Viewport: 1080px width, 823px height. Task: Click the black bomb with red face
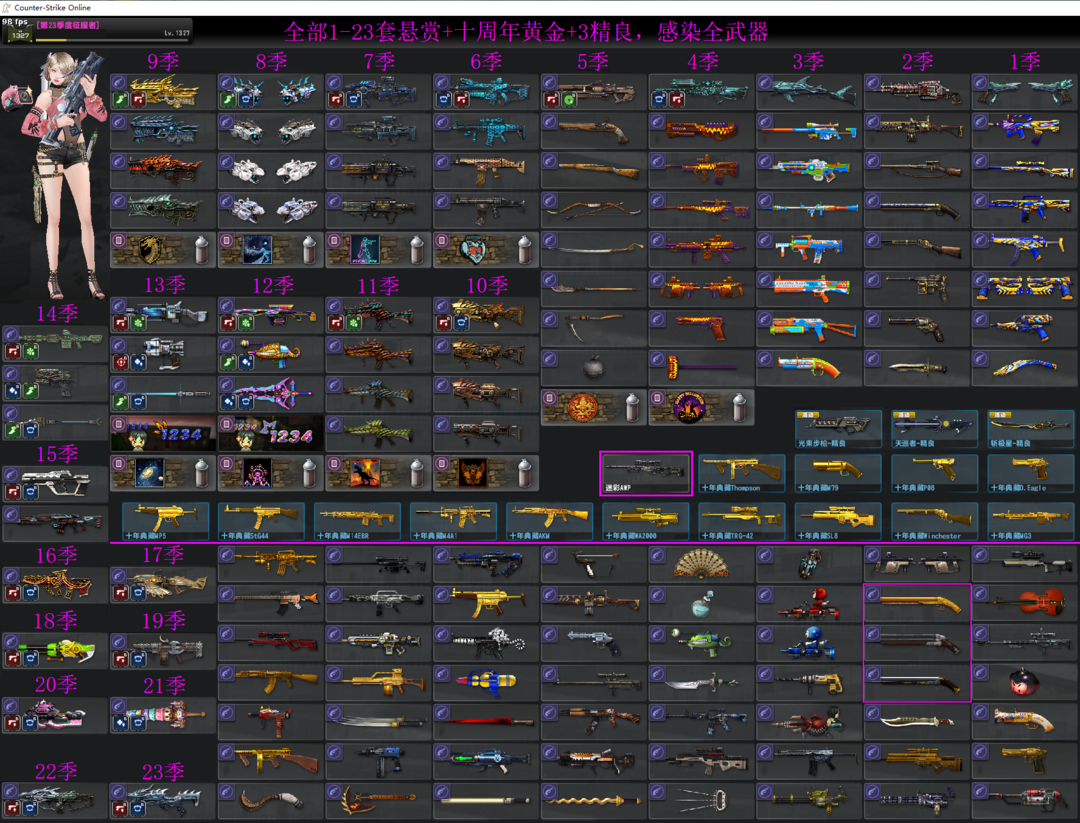(x=1025, y=683)
